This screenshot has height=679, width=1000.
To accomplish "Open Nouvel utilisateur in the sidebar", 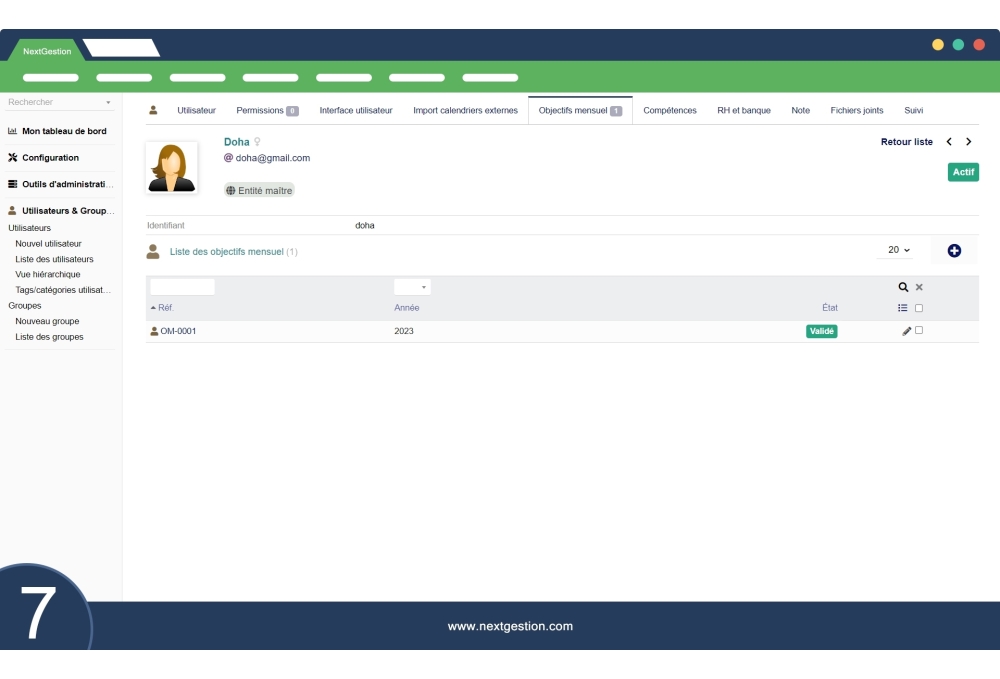I will 48,243.
